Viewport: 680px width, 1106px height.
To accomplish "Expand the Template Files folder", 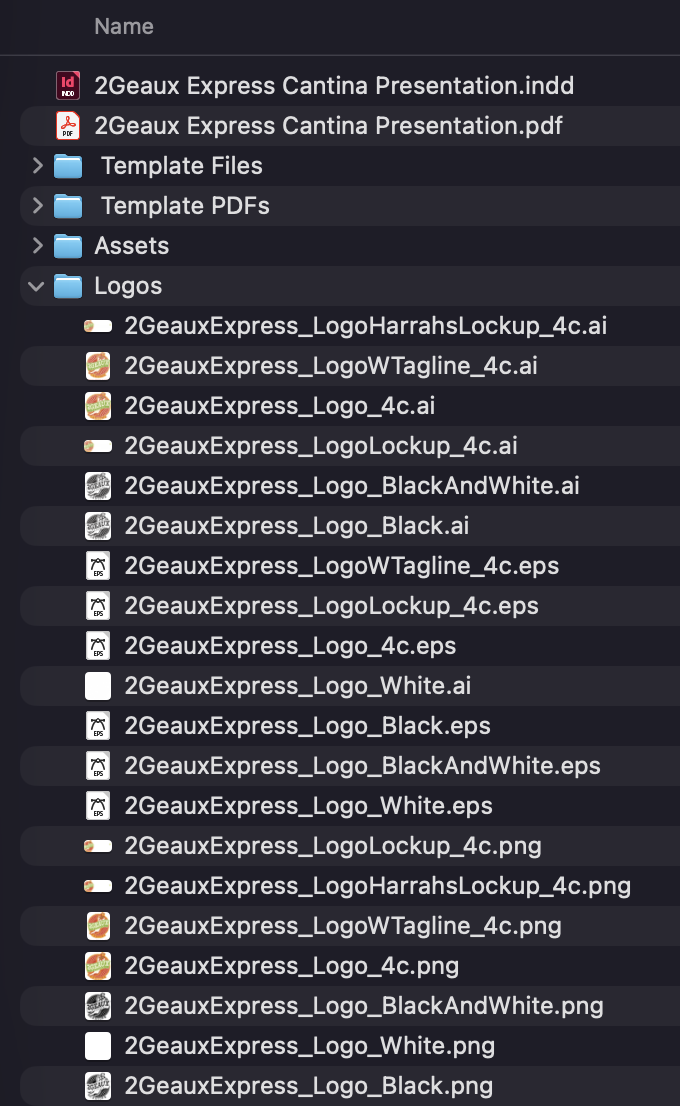I will [37, 166].
